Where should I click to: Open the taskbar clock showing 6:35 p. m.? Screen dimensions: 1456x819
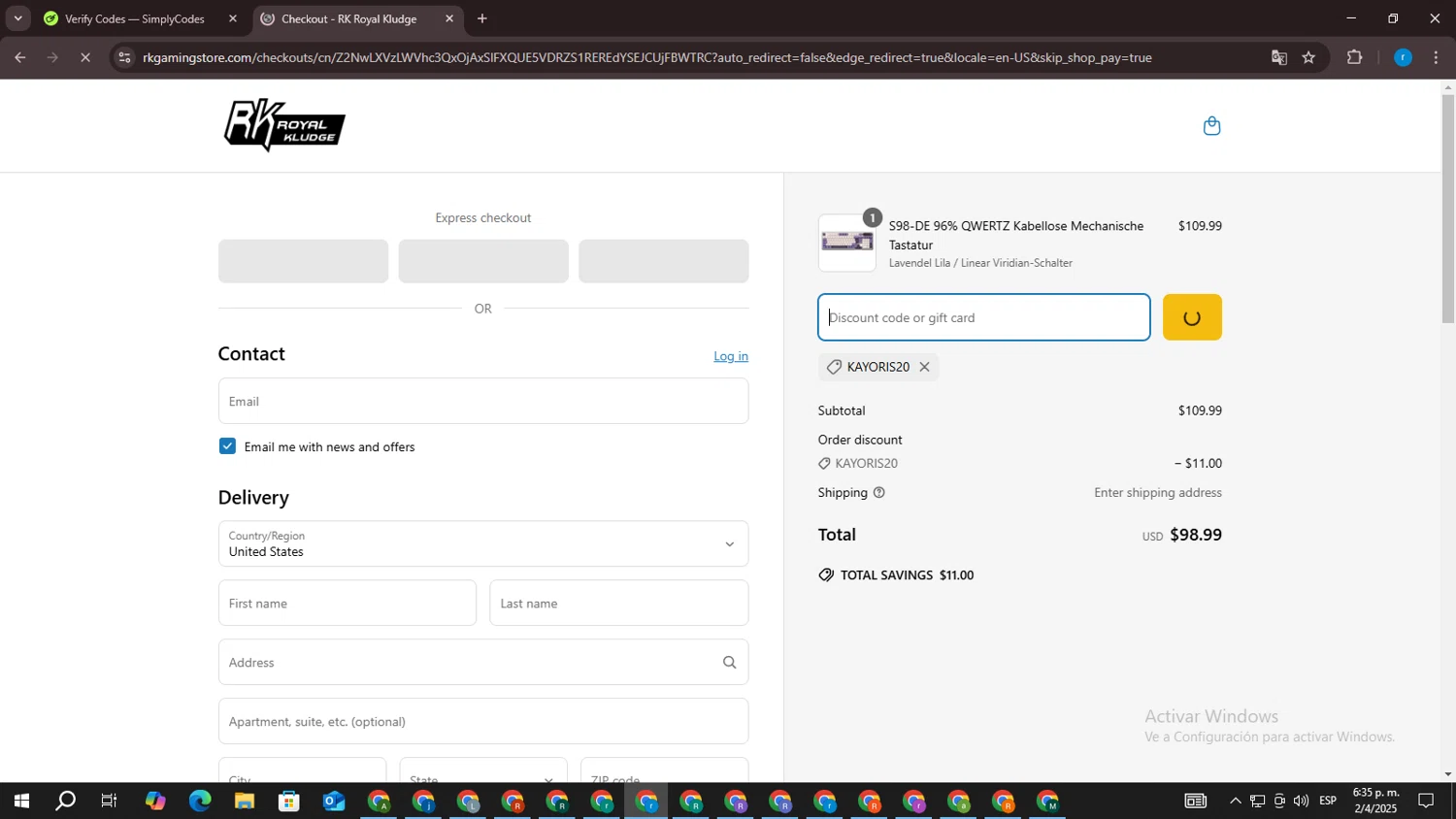(1376, 801)
